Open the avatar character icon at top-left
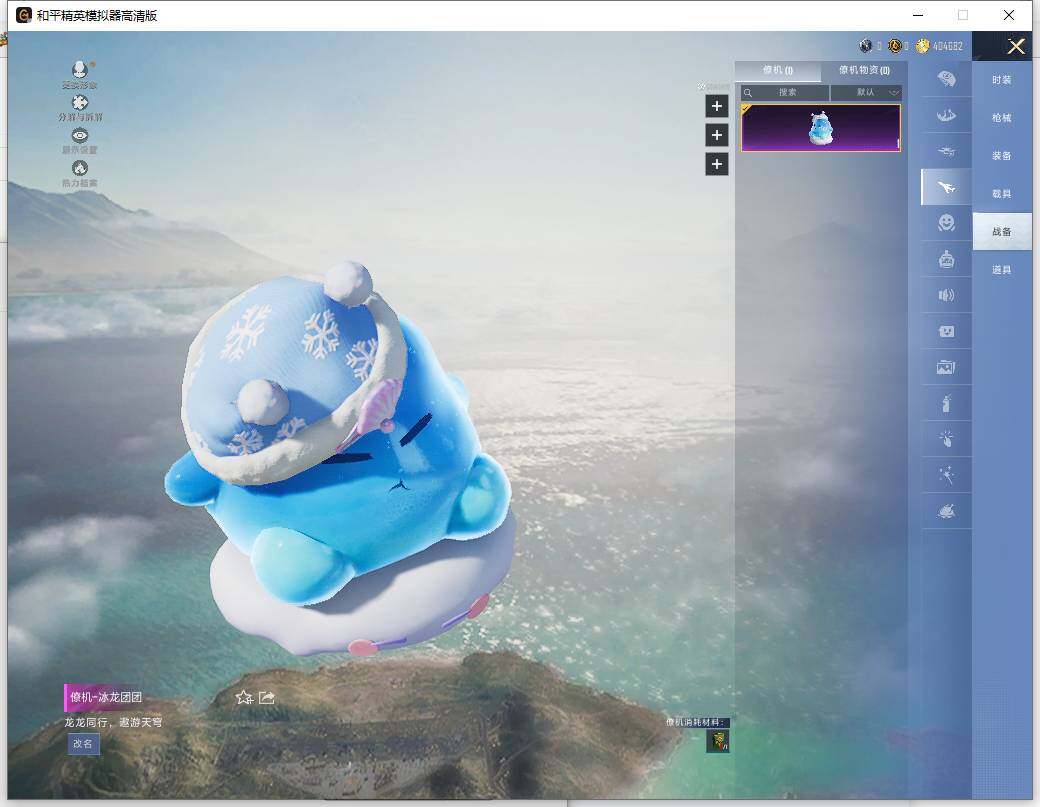The height and width of the screenshot is (807, 1040). [x=80, y=69]
